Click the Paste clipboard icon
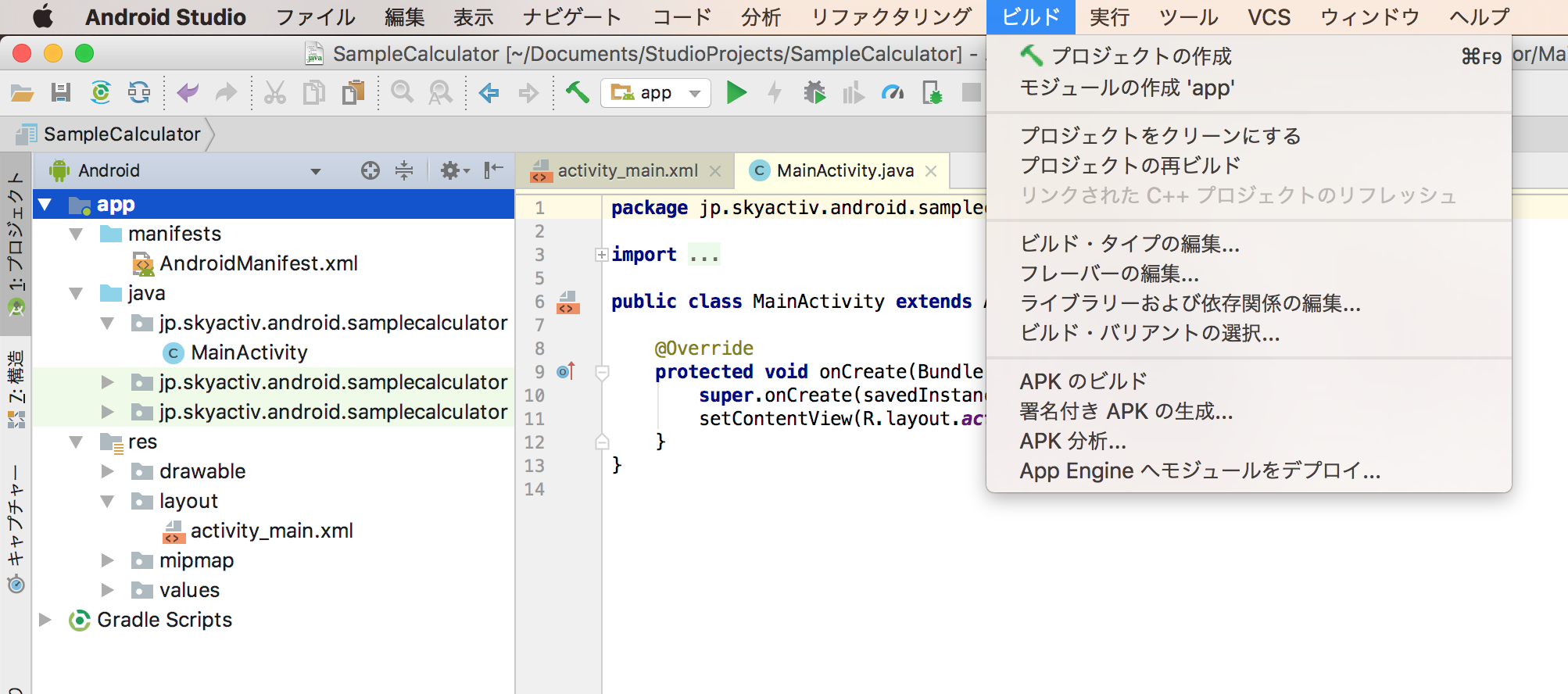Viewport: 1568px width, 694px height. (353, 93)
